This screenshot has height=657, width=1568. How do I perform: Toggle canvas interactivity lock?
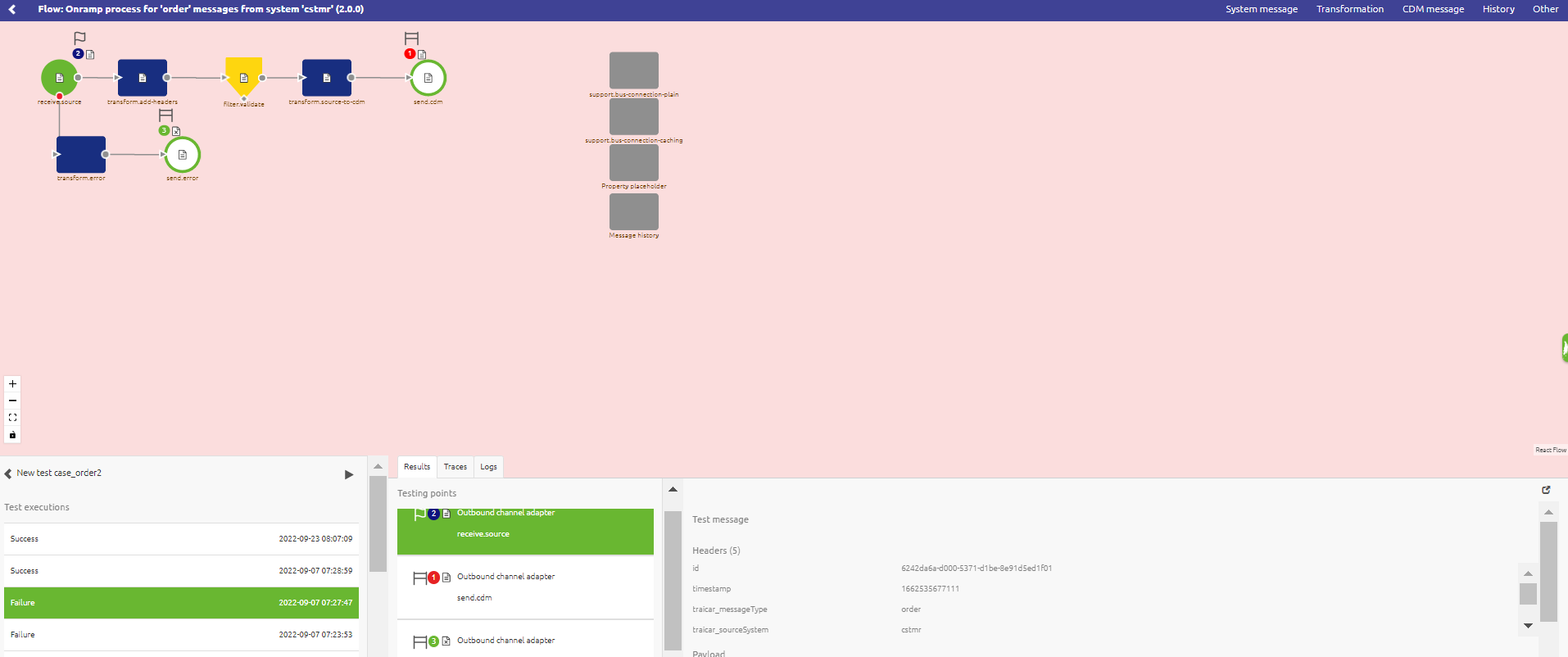click(12, 435)
